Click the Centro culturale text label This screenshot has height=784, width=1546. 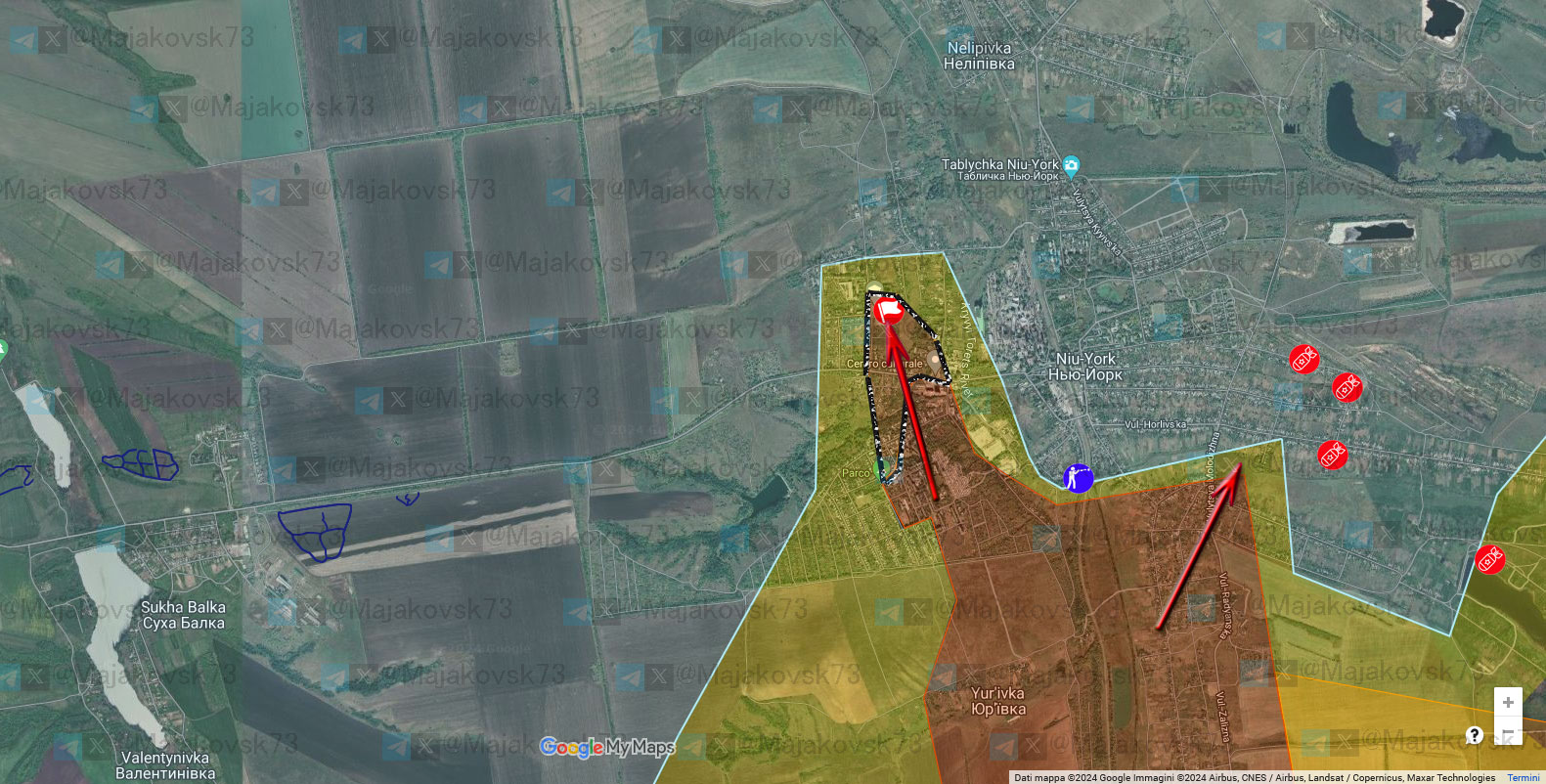[x=884, y=364]
